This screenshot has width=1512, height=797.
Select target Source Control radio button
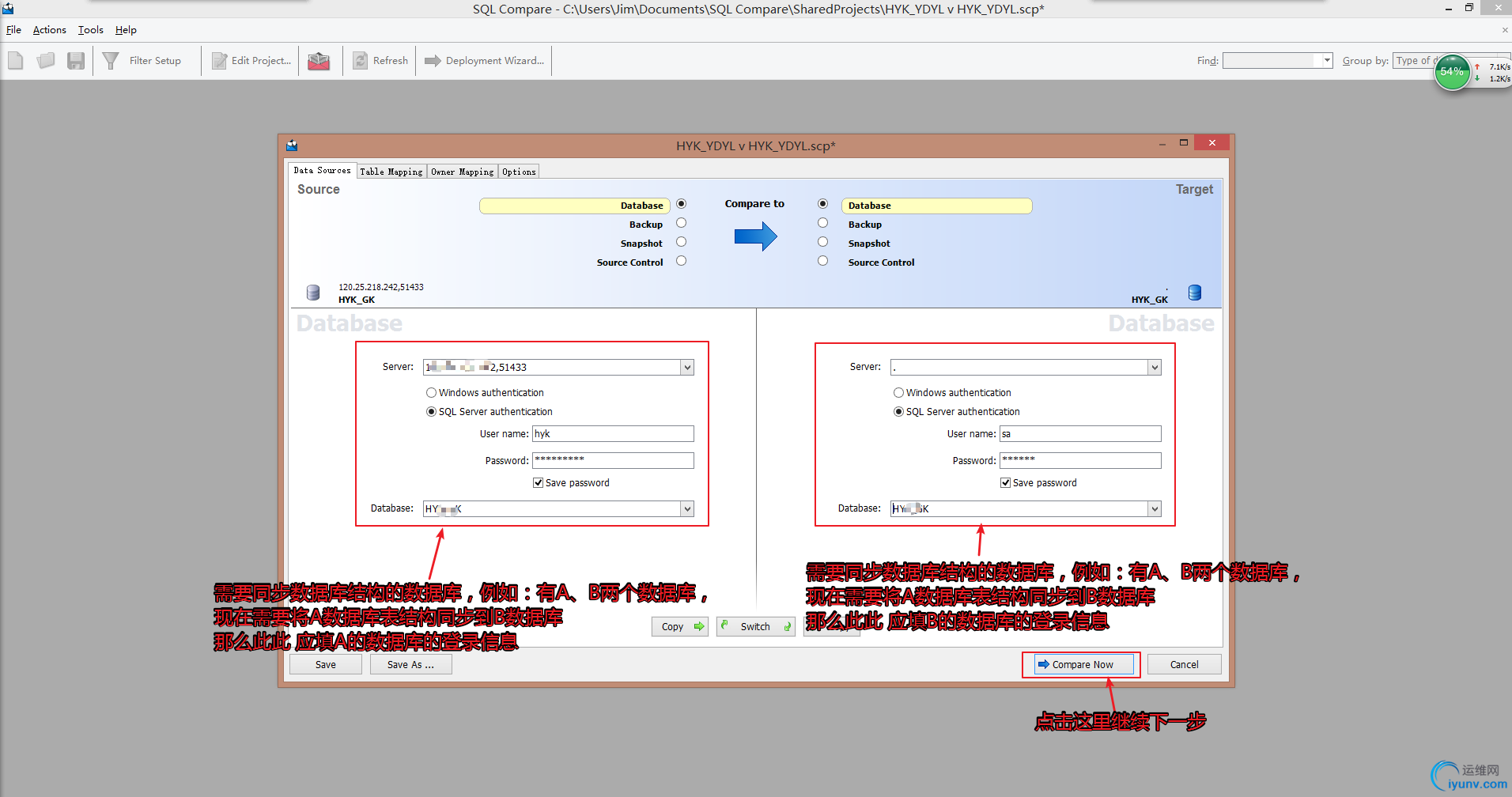(x=822, y=261)
